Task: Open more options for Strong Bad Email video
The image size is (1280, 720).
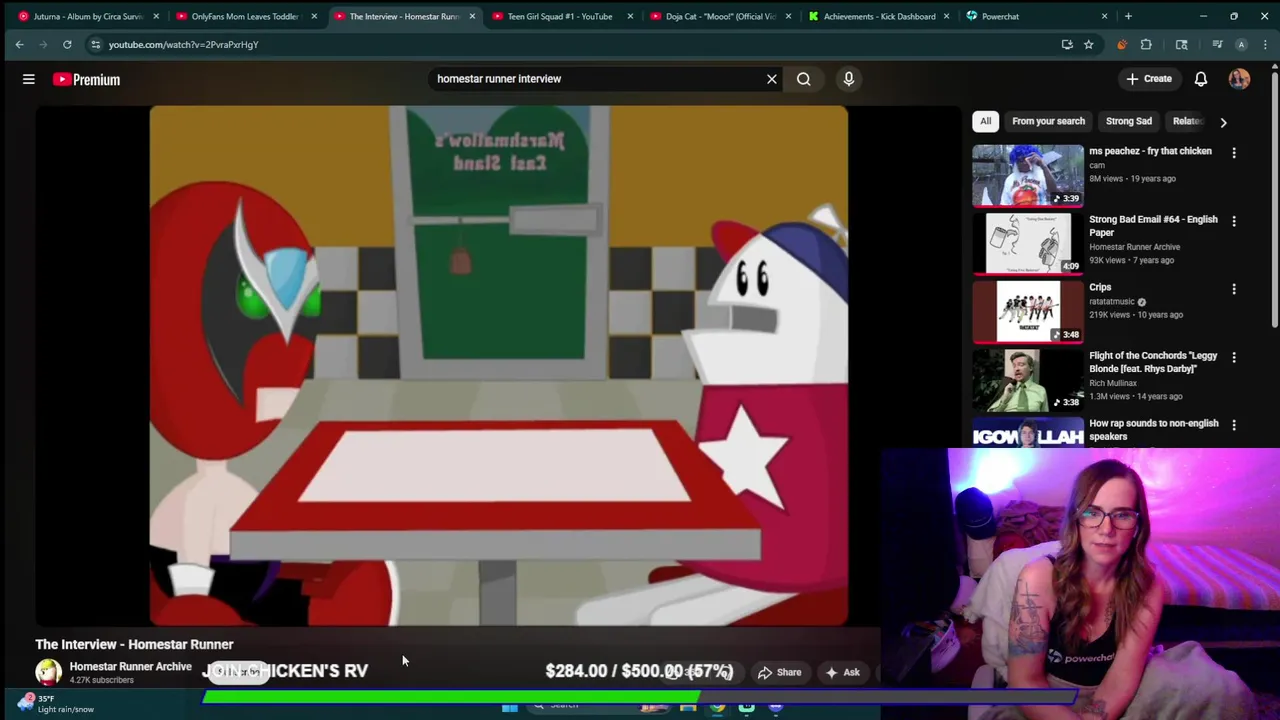Action: click(x=1234, y=221)
